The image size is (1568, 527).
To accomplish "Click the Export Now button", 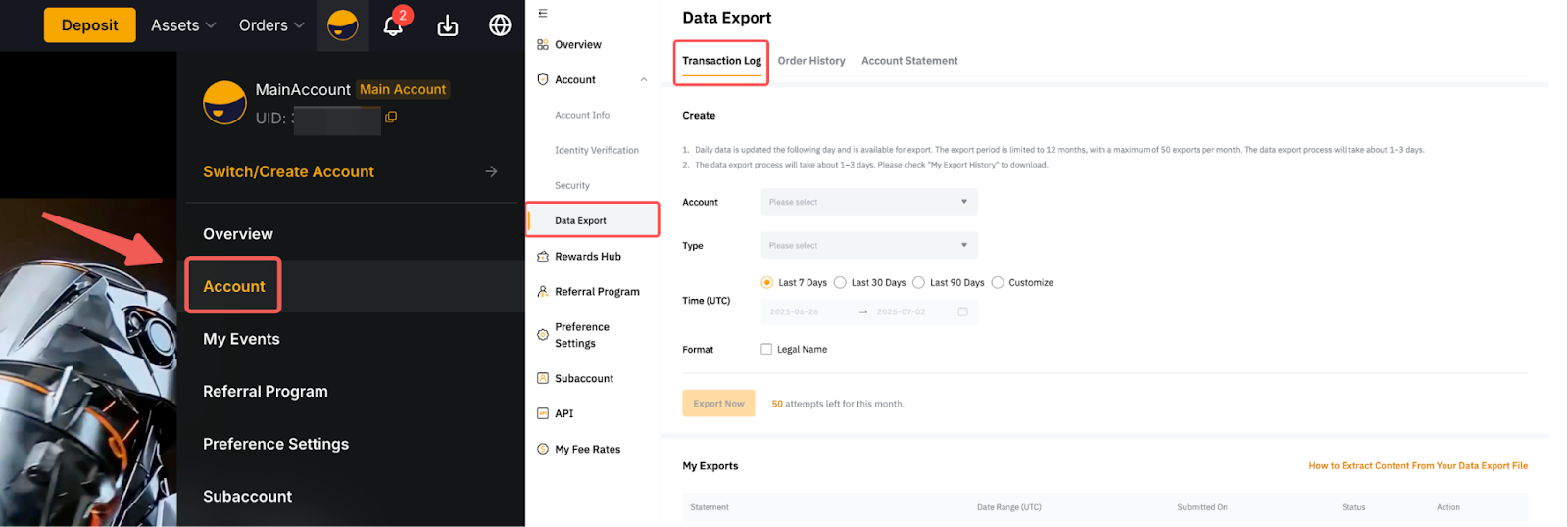I will pos(718,404).
